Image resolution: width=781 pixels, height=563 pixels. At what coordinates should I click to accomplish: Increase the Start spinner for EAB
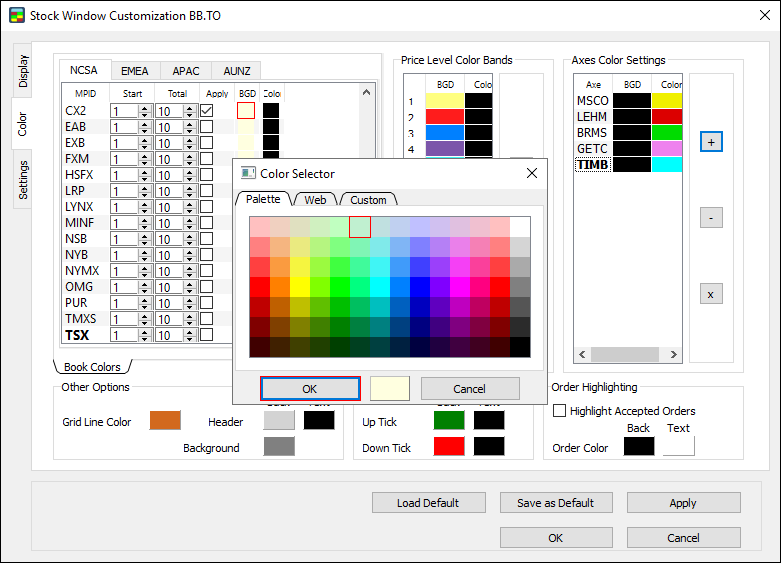[144, 123]
